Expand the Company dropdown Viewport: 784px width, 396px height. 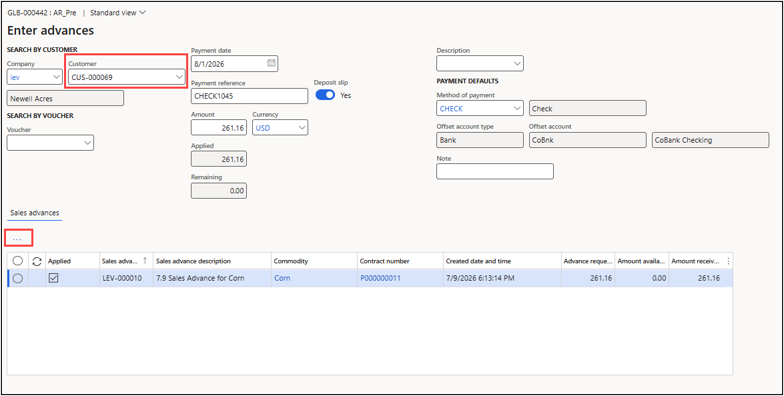tap(56, 77)
